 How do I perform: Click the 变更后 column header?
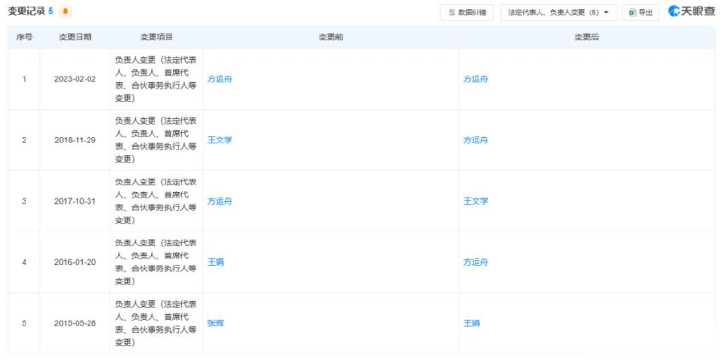(x=586, y=37)
